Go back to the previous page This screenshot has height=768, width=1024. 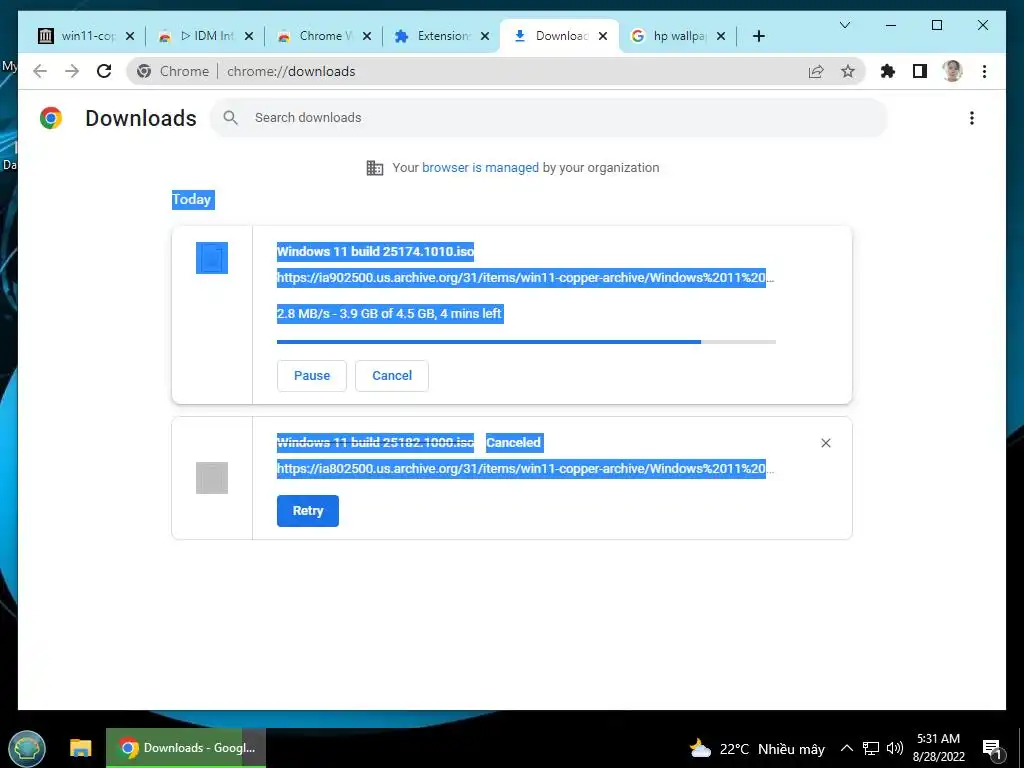[x=40, y=71]
